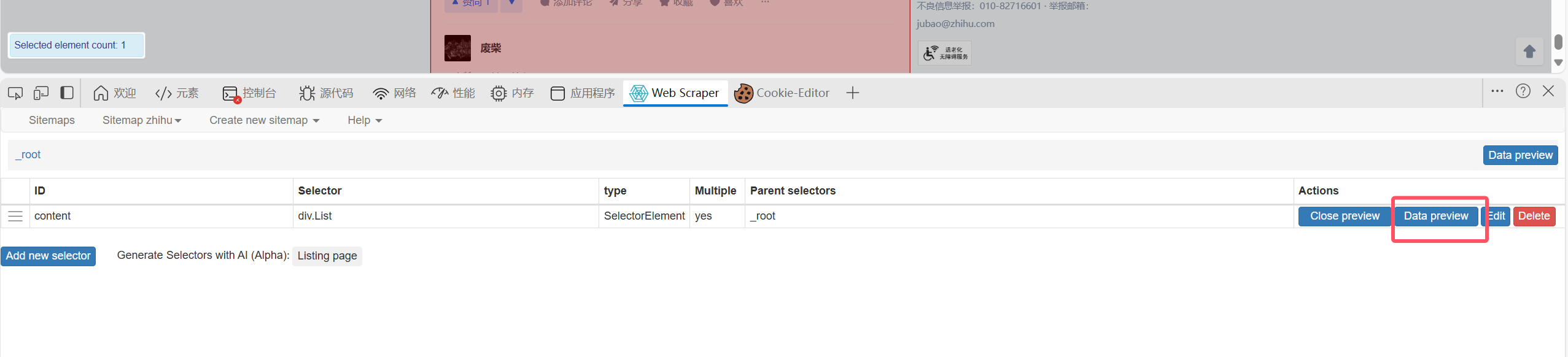
Task: Click the red Delete button
Action: 1534,217
